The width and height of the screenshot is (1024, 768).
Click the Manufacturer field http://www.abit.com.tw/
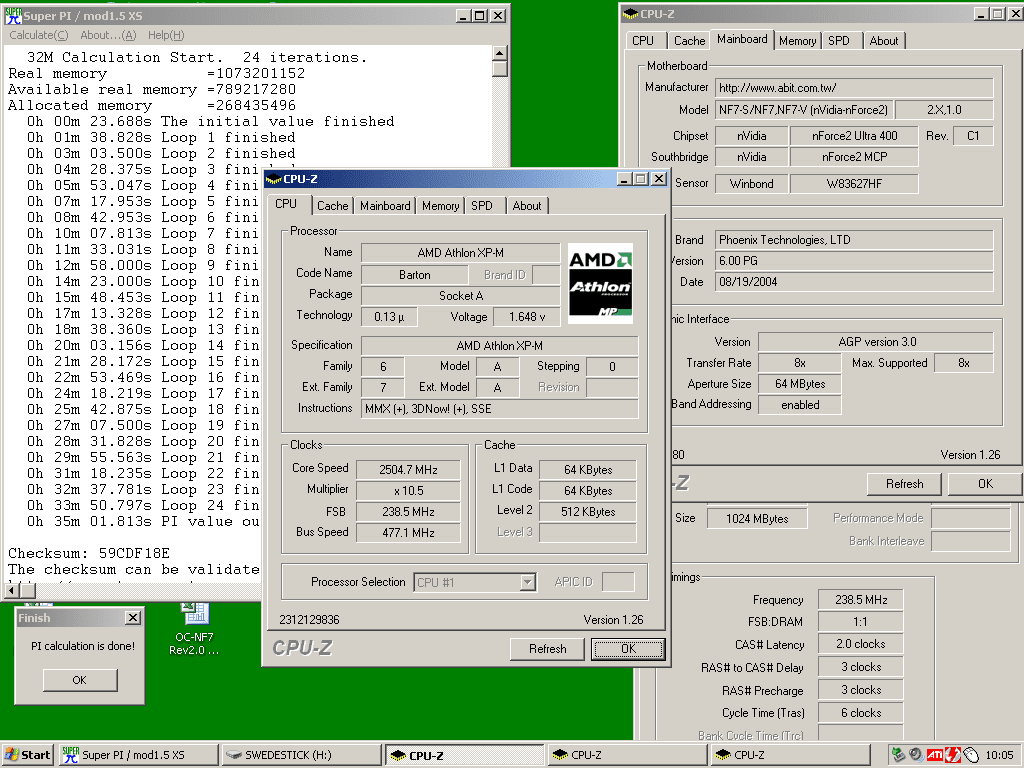(x=854, y=88)
